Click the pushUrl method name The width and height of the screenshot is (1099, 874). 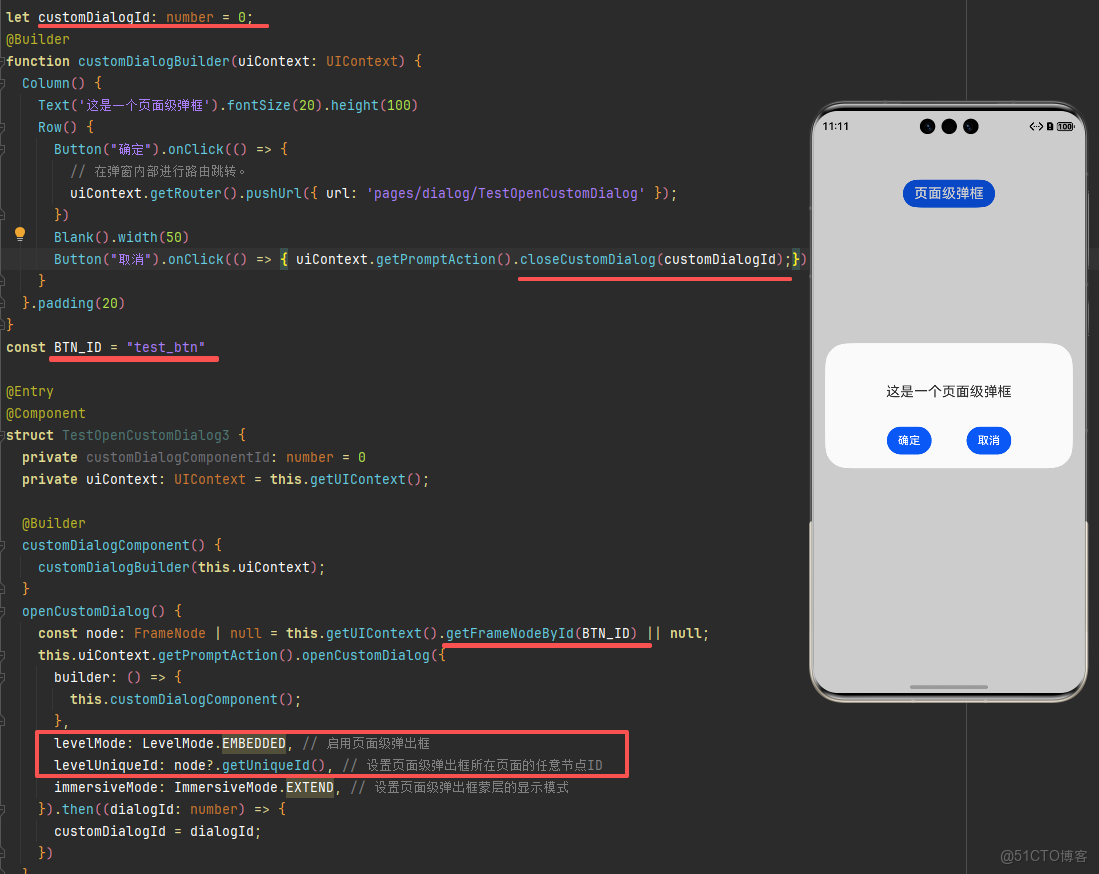pyautogui.click(x=274, y=193)
